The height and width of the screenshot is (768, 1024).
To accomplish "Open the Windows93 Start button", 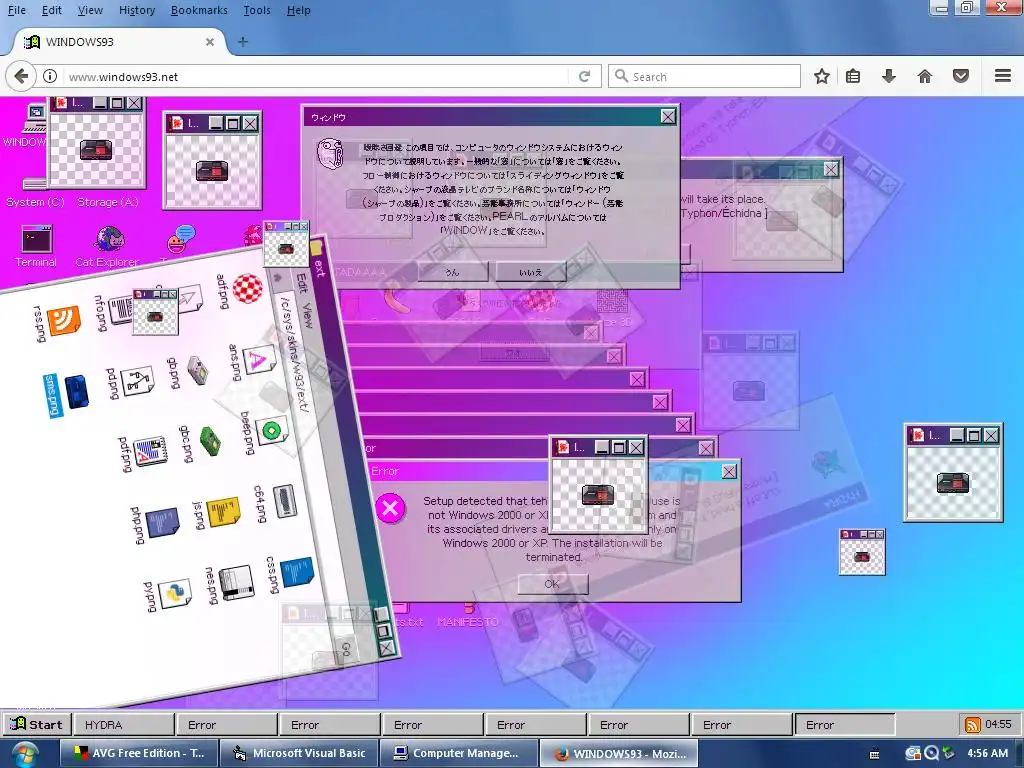I will [36, 724].
